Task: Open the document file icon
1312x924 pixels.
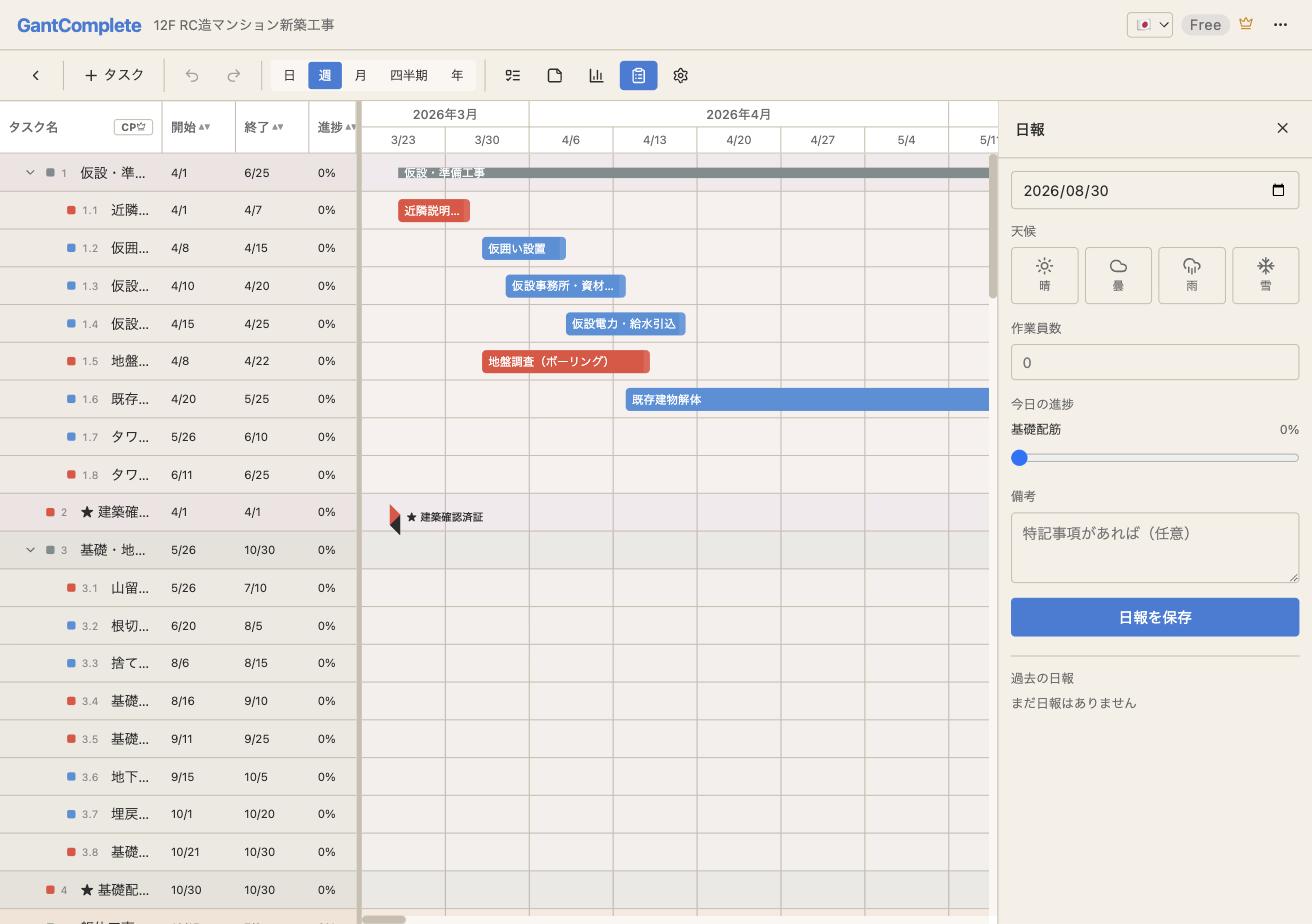Action: coord(555,75)
